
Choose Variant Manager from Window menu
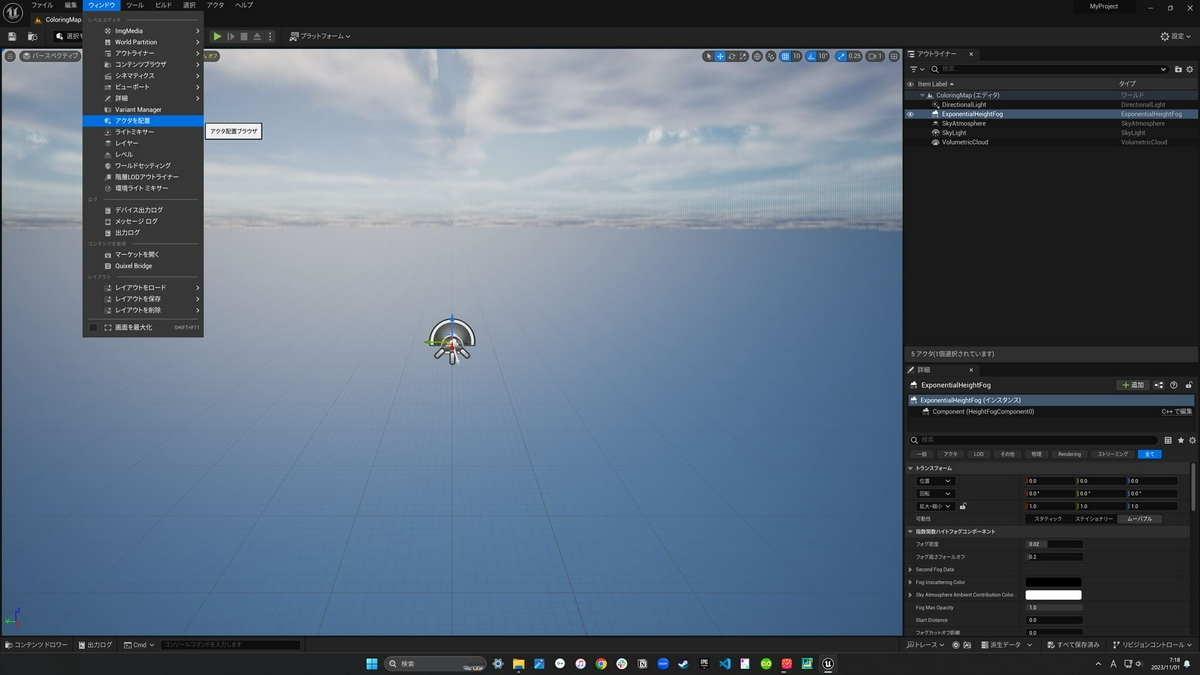pos(143,109)
